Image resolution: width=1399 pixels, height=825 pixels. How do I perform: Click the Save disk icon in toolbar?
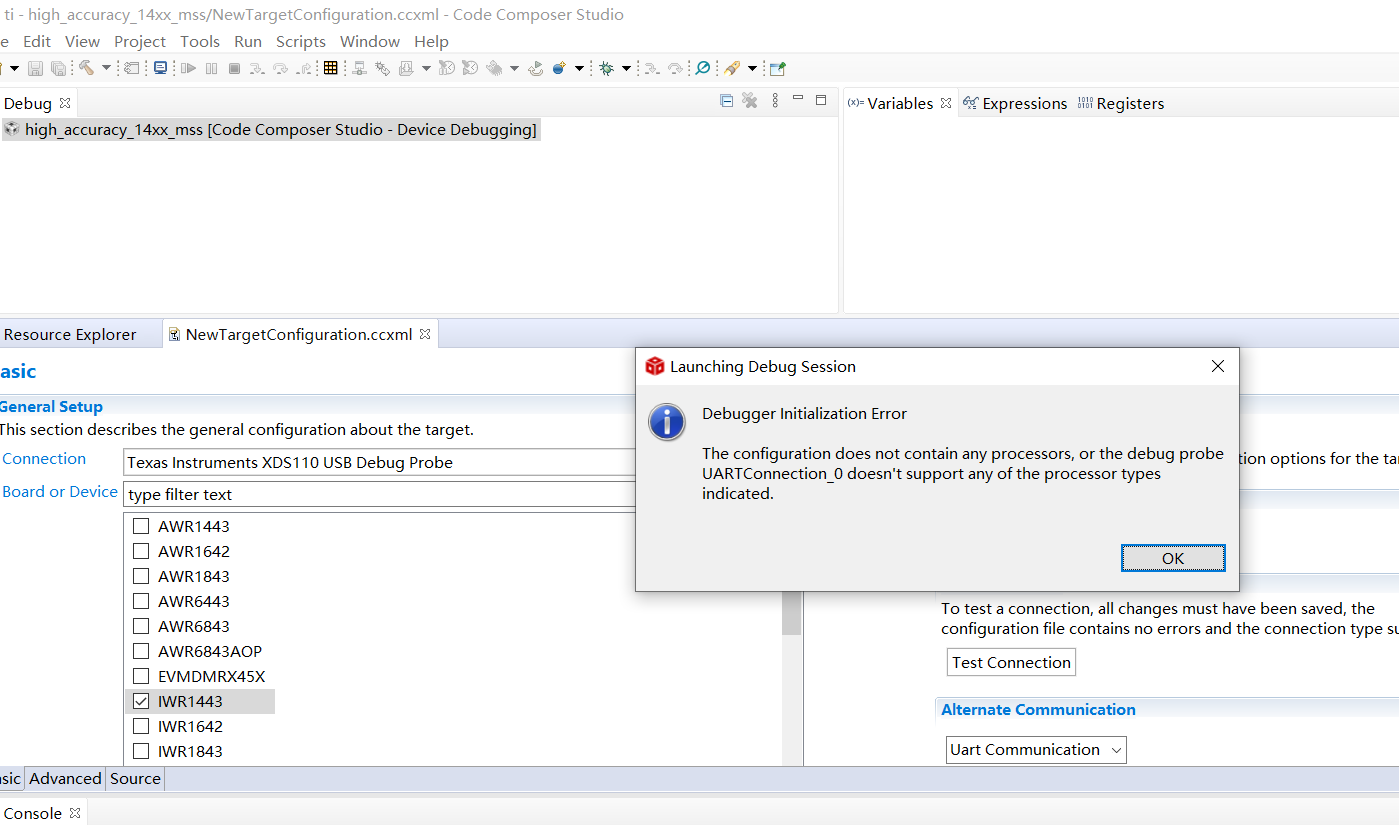35,68
